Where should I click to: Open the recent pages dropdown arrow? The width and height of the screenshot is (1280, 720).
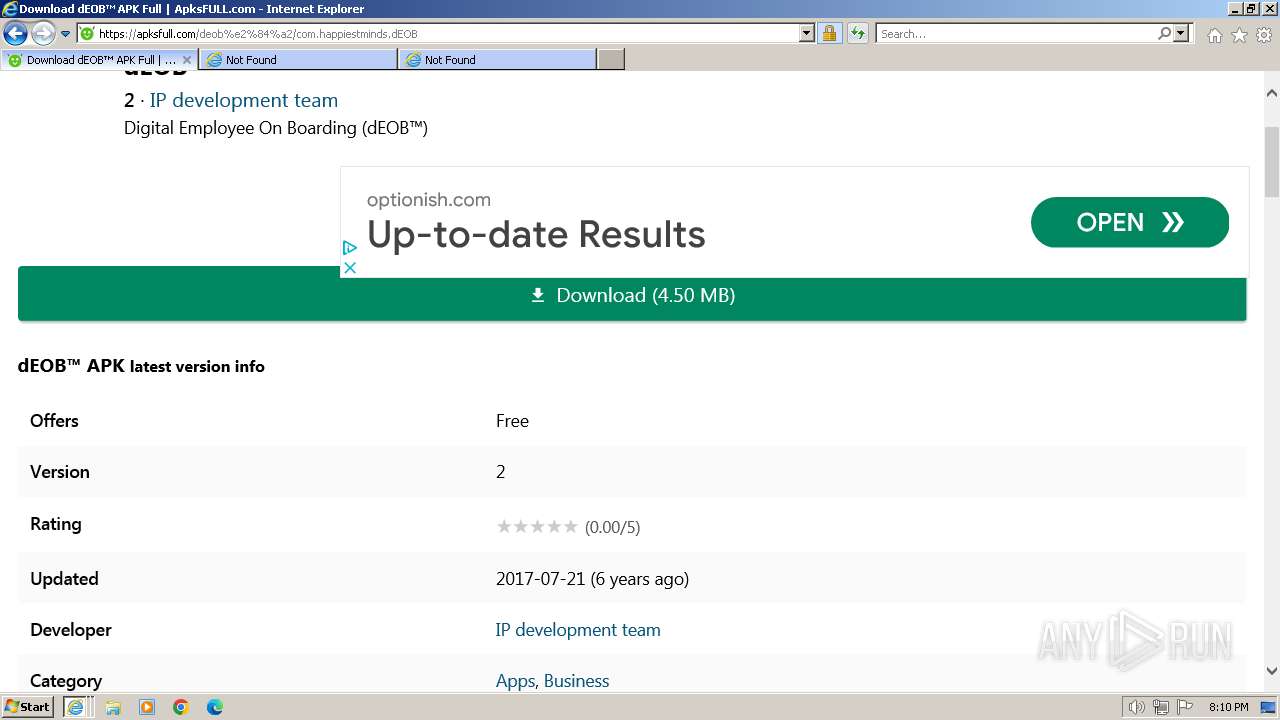[x=66, y=34]
